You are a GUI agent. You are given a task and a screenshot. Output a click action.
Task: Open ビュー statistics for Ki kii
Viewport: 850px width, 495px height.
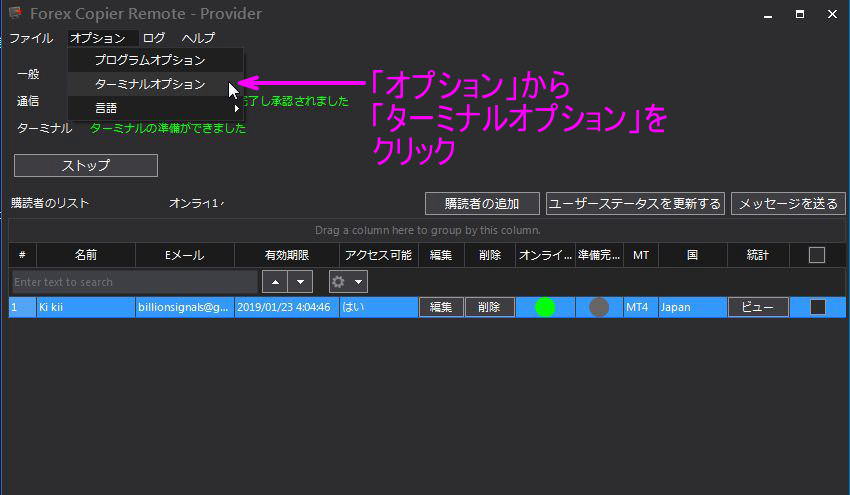click(x=758, y=307)
